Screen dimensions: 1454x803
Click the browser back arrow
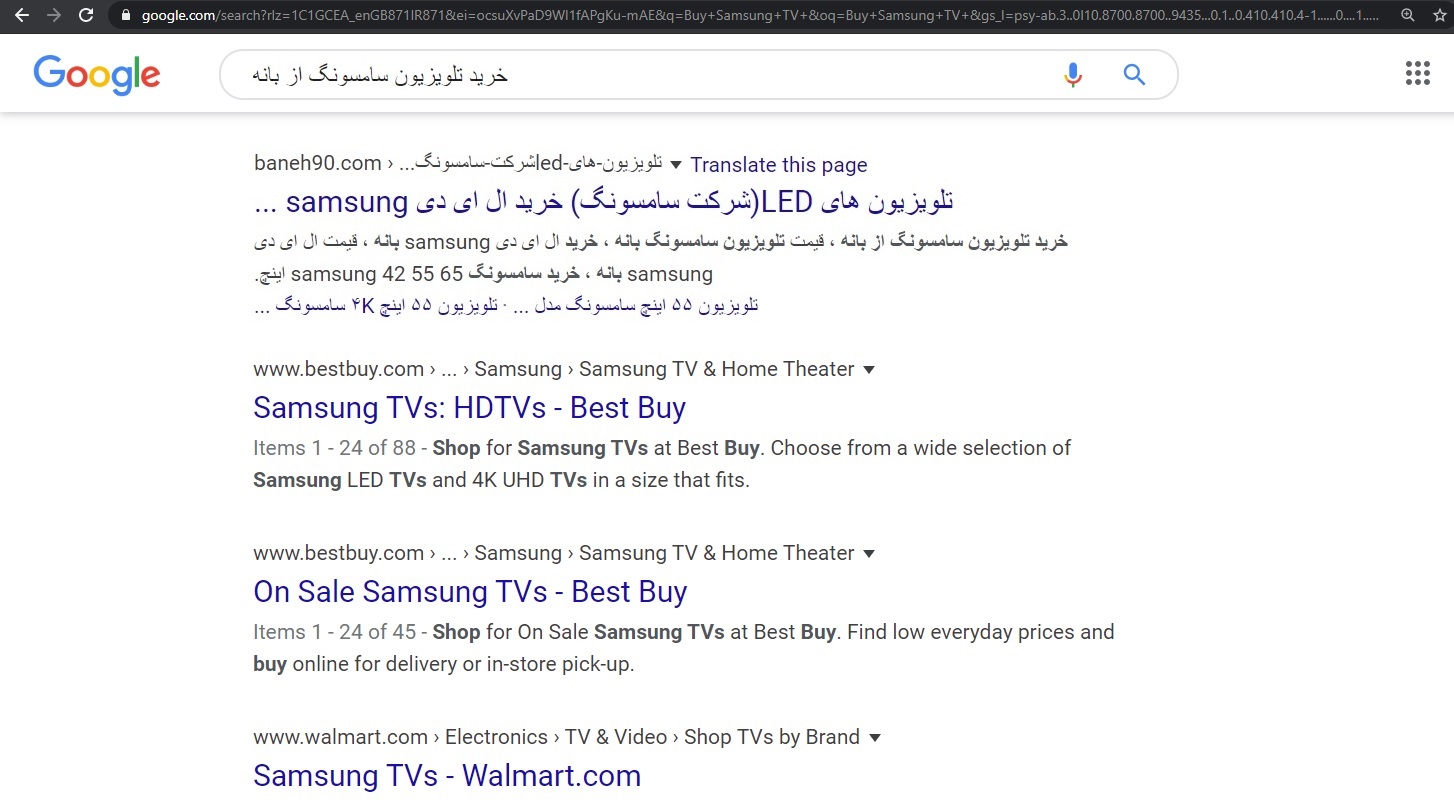click(21, 15)
